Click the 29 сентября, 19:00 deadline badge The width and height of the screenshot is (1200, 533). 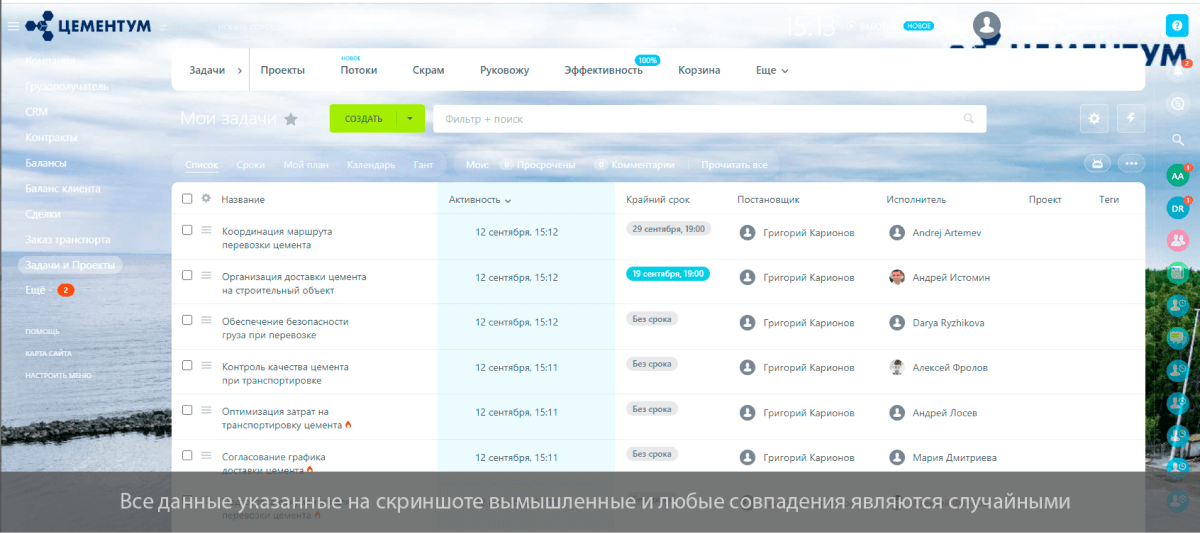tap(667, 228)
